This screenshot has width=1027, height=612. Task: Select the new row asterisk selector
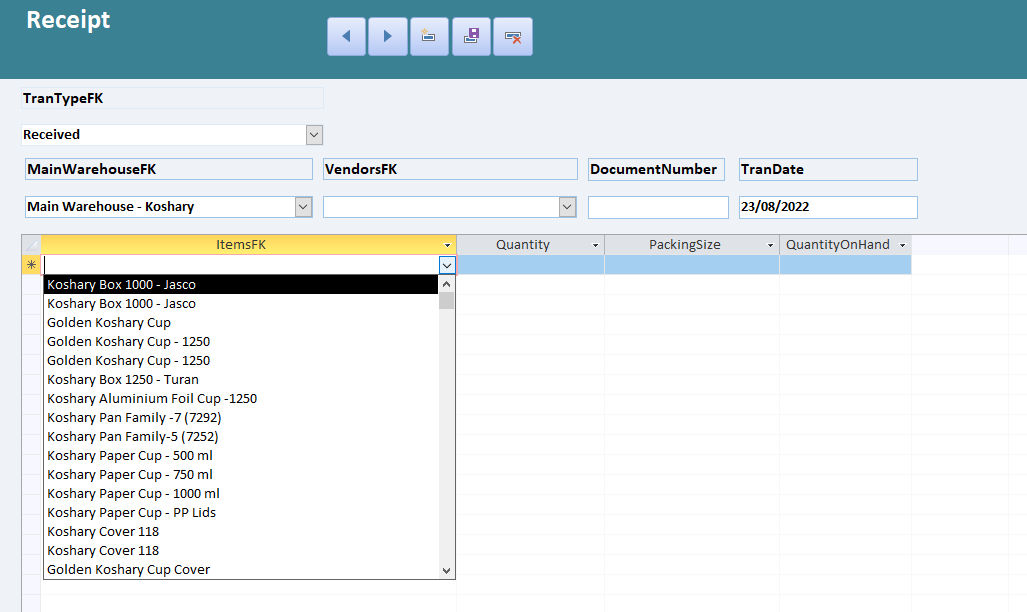tap(31, 265)
